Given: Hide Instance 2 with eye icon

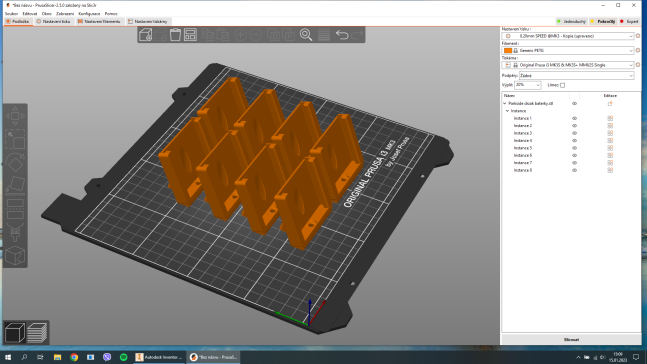Looking at the screenshot, I should pos(574,126).
